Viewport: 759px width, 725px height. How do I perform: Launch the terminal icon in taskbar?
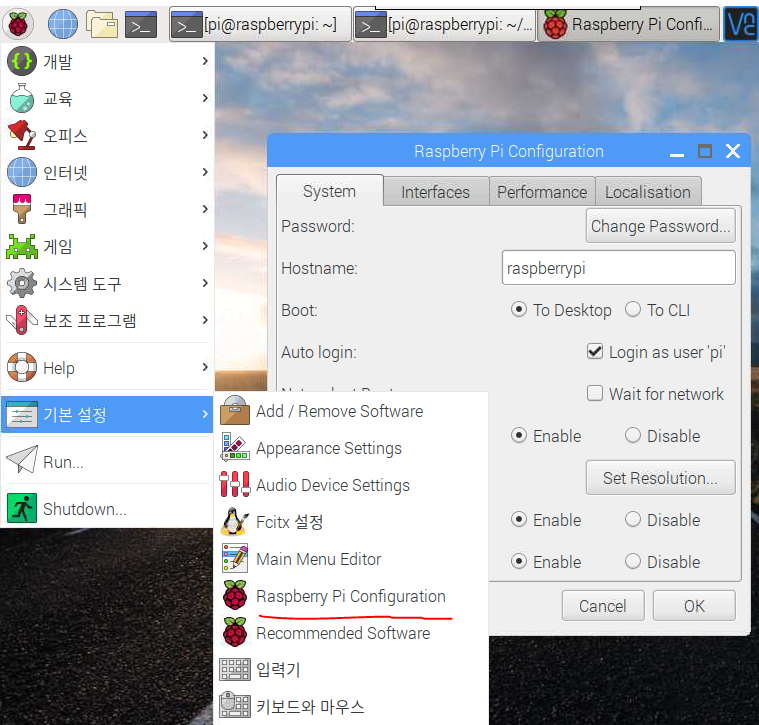141,24
